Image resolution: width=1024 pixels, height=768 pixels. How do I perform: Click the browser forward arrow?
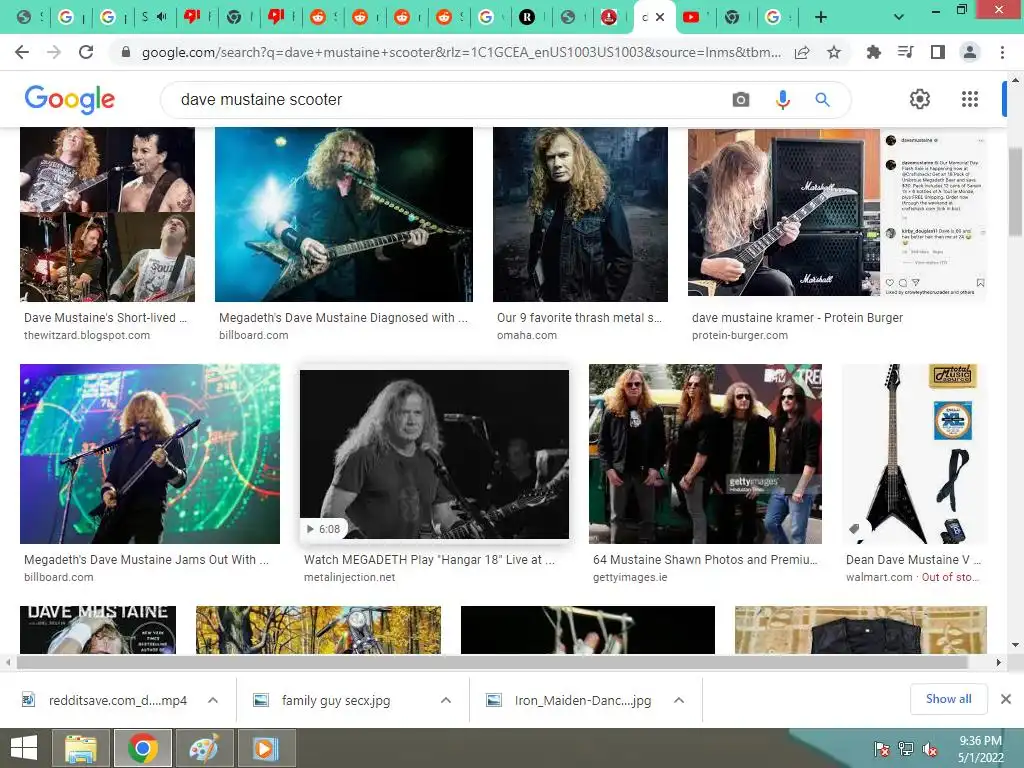54,52
